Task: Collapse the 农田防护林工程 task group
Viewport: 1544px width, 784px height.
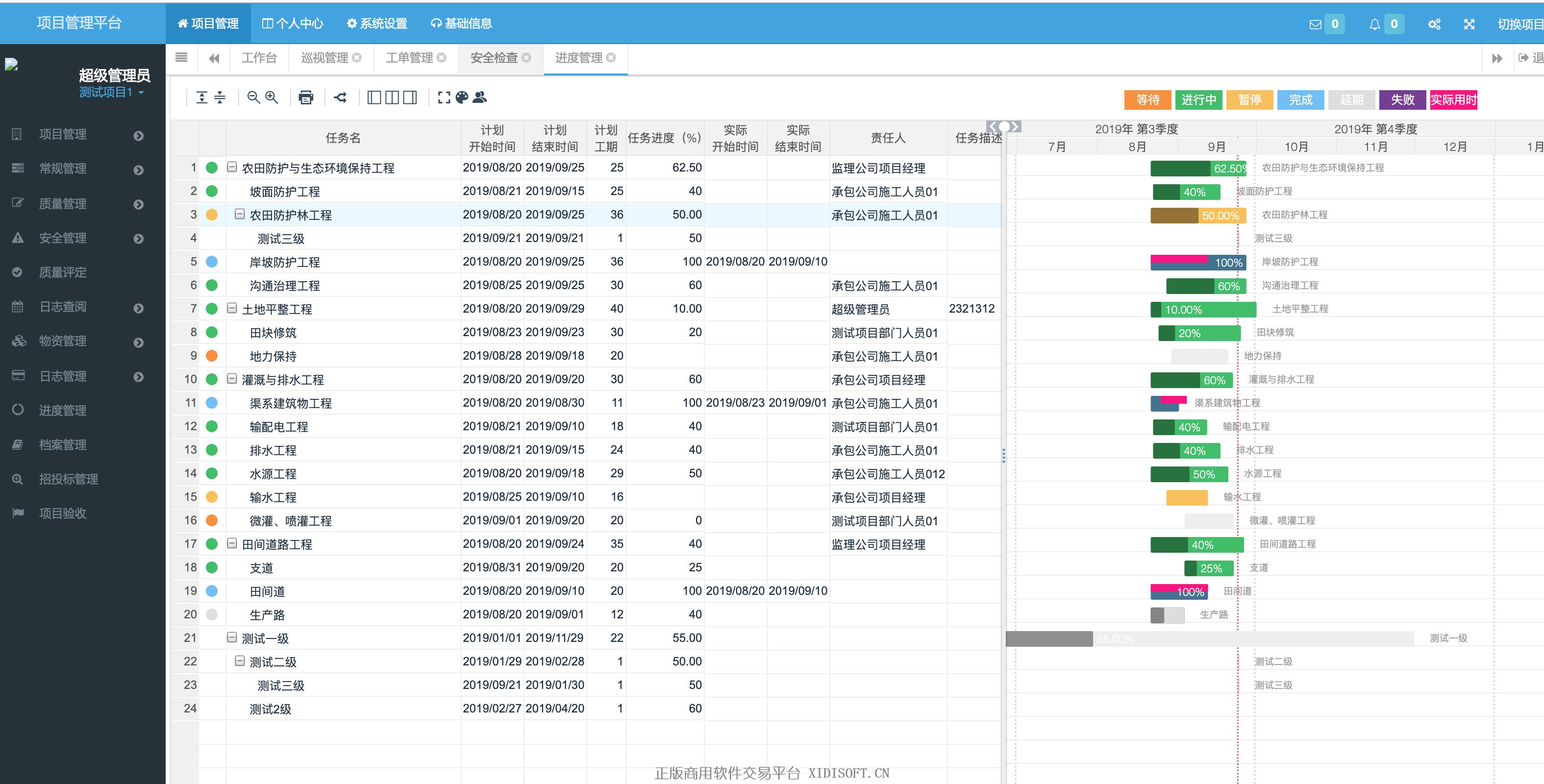Action: coord(240,214)
